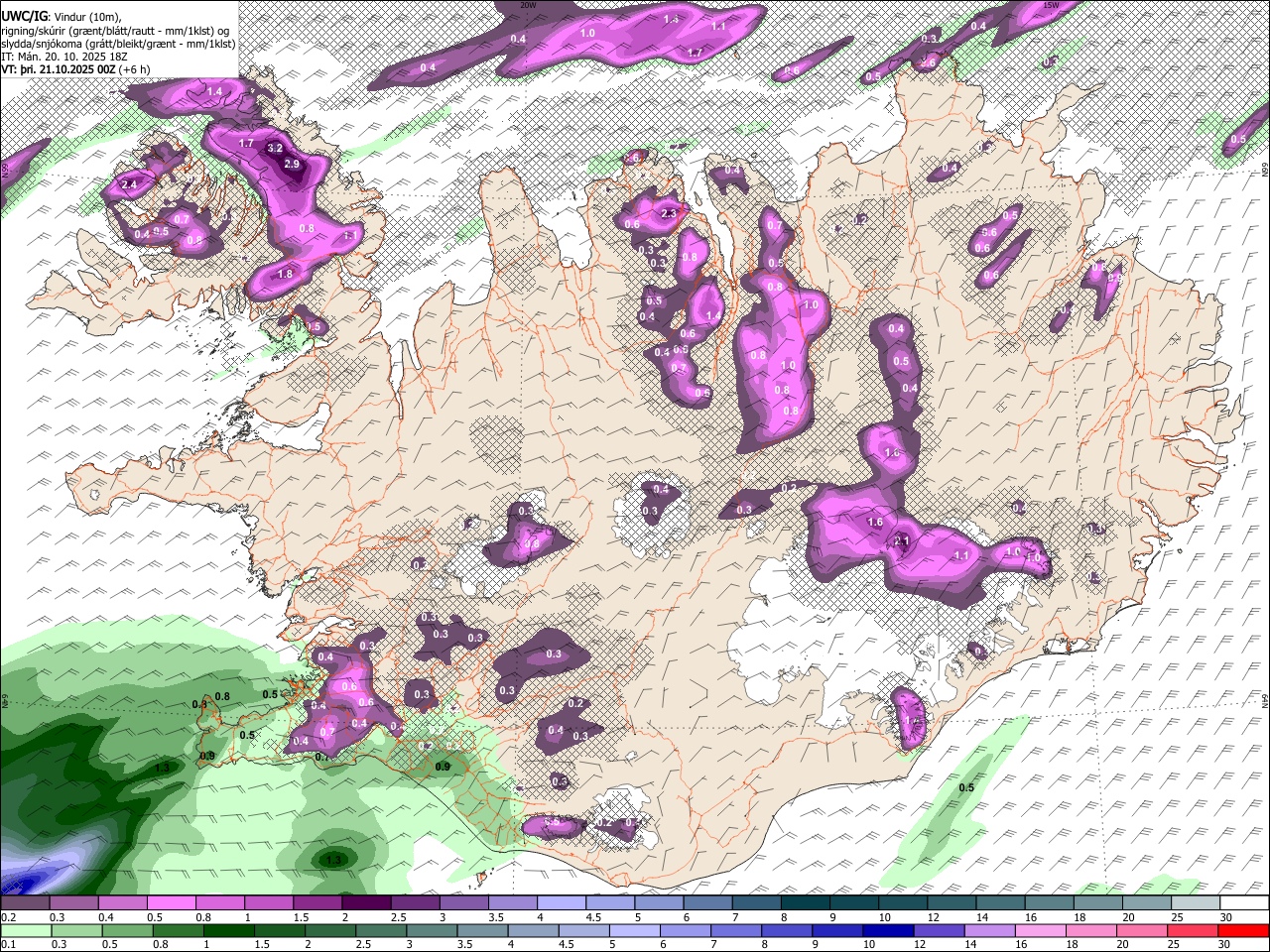
Task: Click the '30' label in the lower rain legend row
Action: (1225, 944)
